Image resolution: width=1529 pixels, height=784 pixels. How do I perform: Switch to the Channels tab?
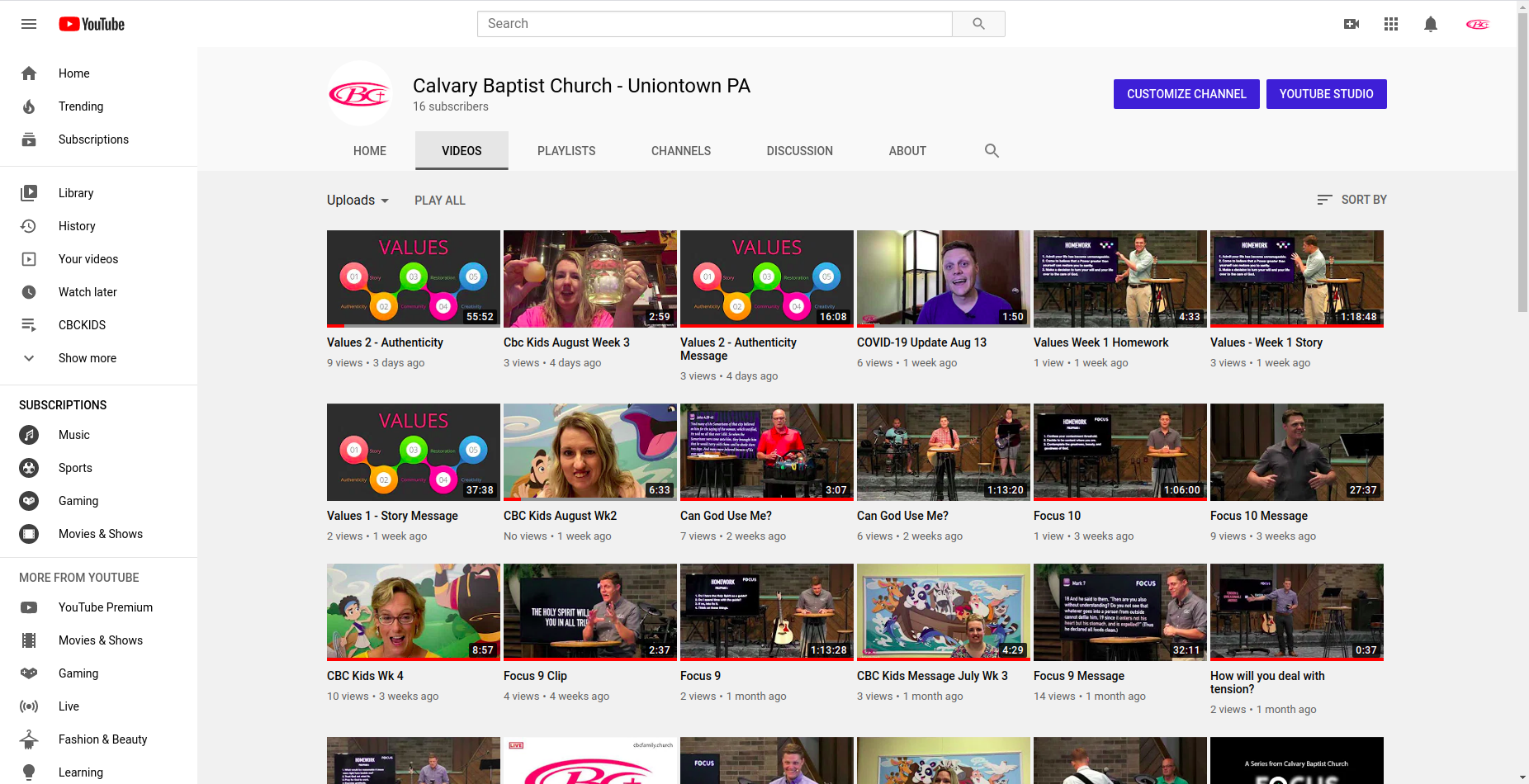coord(681,151)
